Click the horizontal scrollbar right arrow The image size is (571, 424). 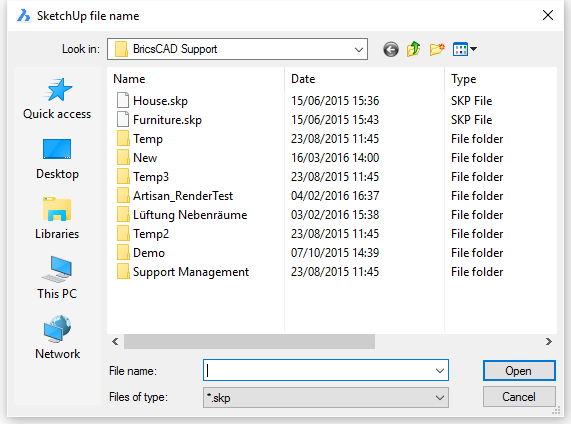tap(548, 342)
